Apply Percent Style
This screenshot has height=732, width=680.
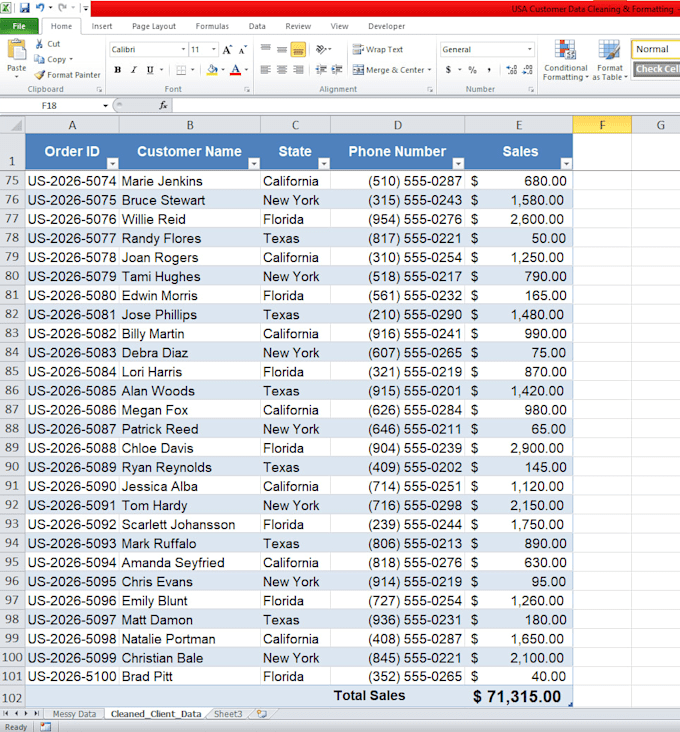[472, 70]
